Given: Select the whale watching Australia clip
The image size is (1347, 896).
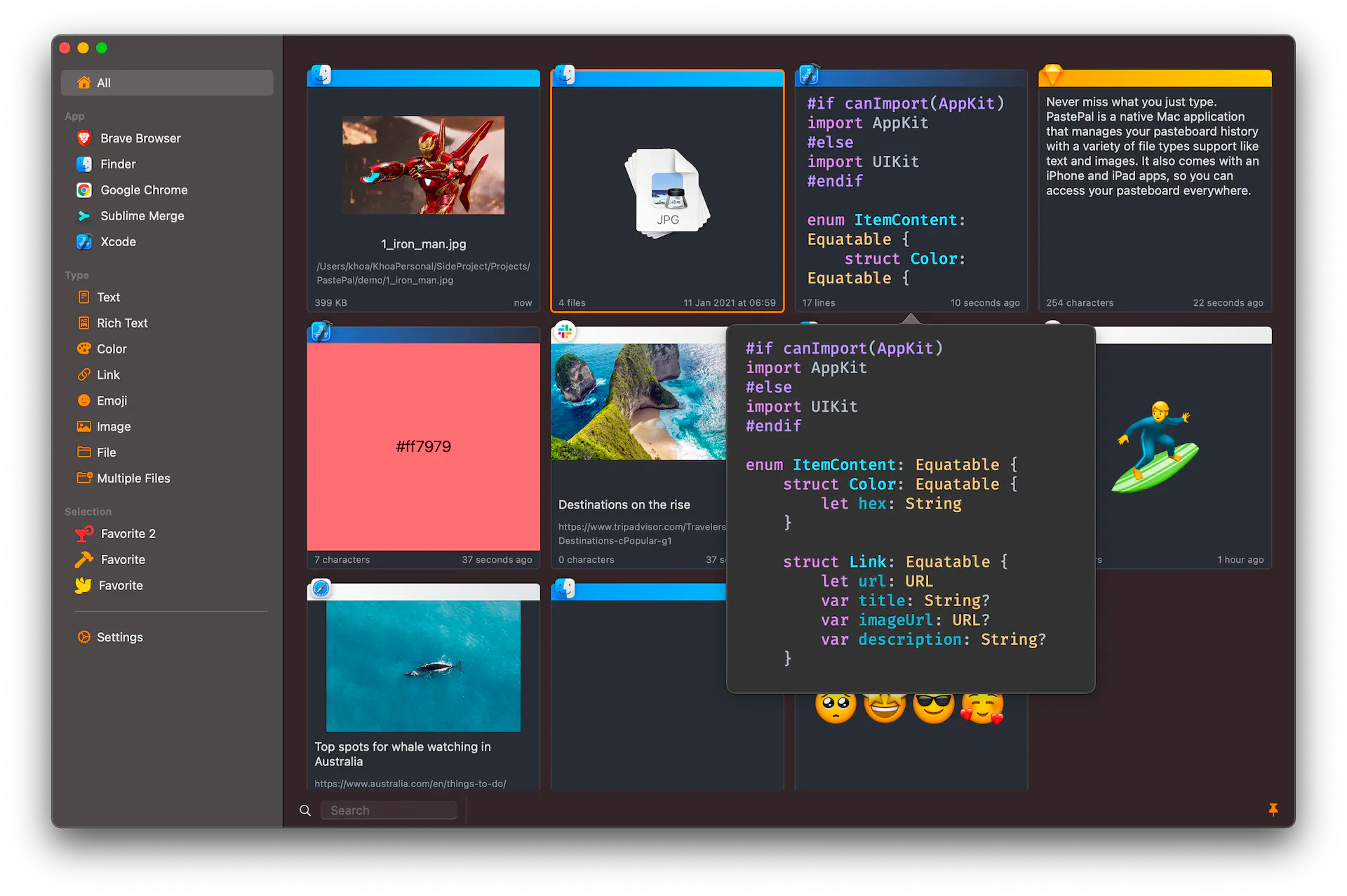Looking at the screenshot, I should click(x=424, y=686).
